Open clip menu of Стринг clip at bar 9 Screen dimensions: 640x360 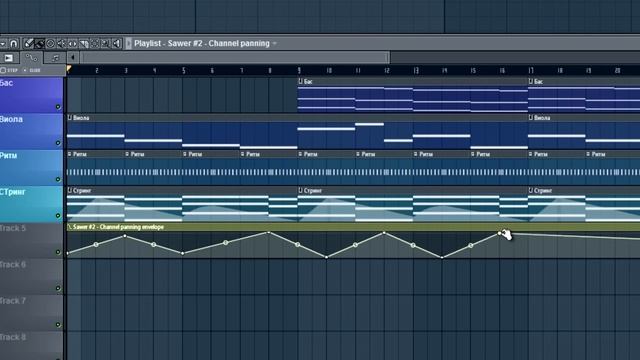click(x=300, y=191)
